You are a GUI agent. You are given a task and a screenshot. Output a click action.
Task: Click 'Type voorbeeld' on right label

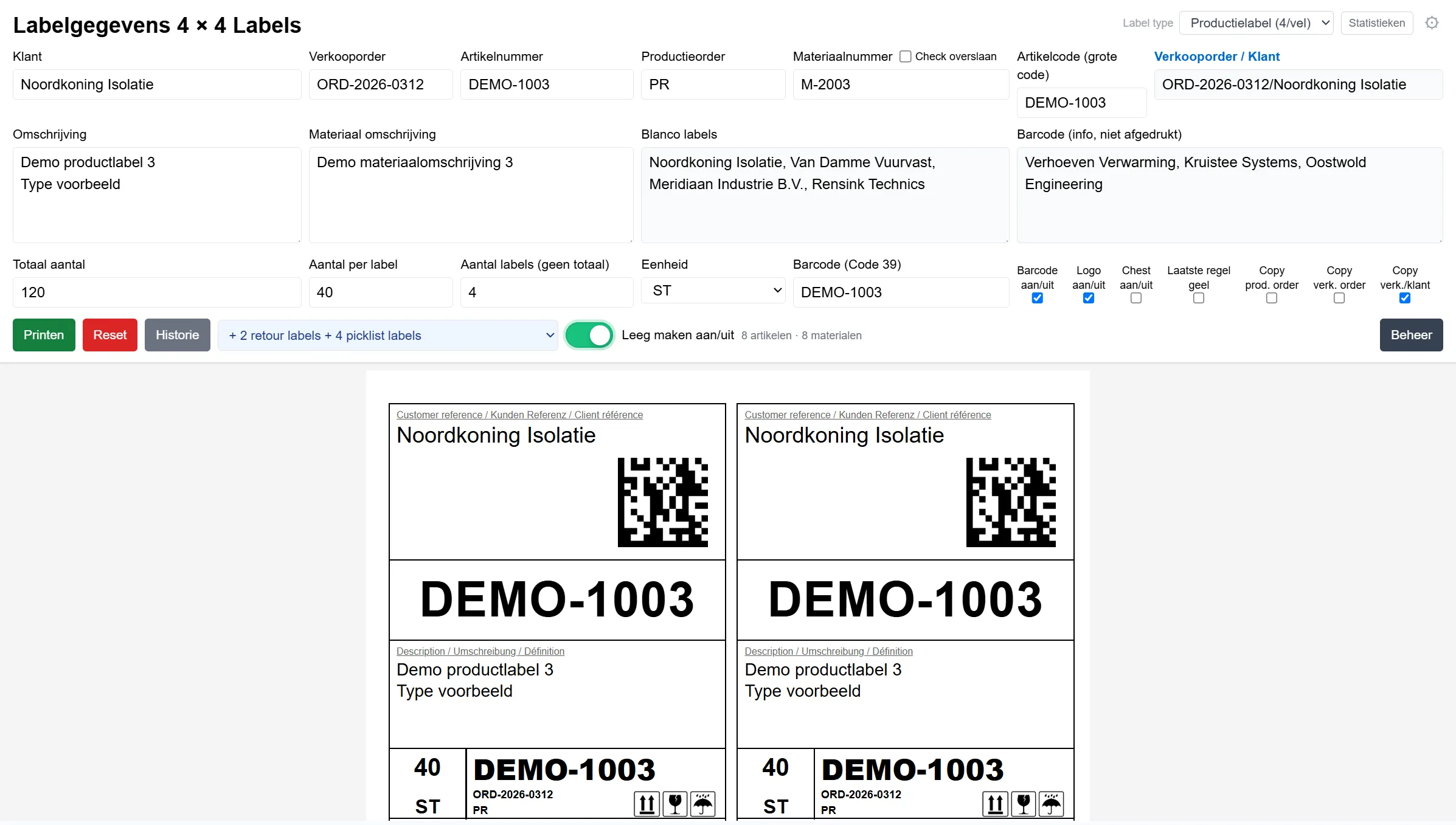(x=803, y=691)
